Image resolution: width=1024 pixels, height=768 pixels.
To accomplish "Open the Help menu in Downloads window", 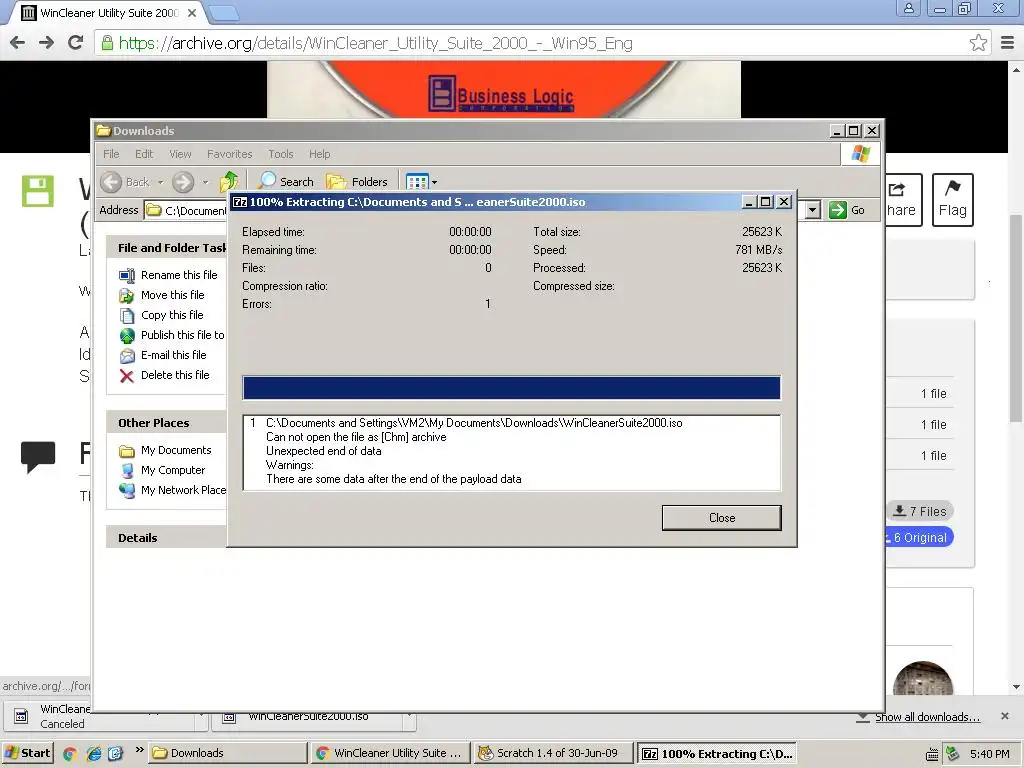I will [319, 154].
